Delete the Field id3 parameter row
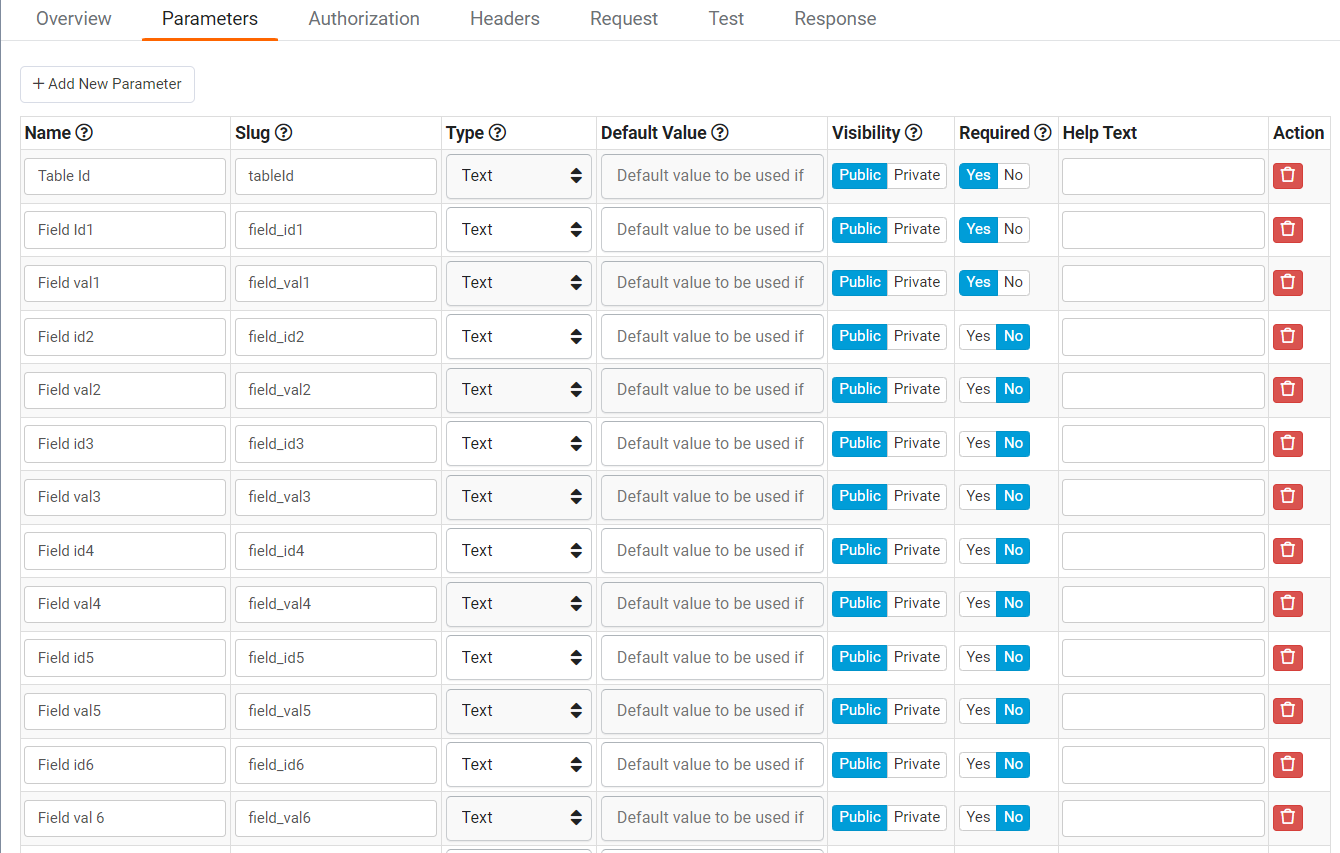This screenshot has width=1340, height=853. tap(1287, 443)
